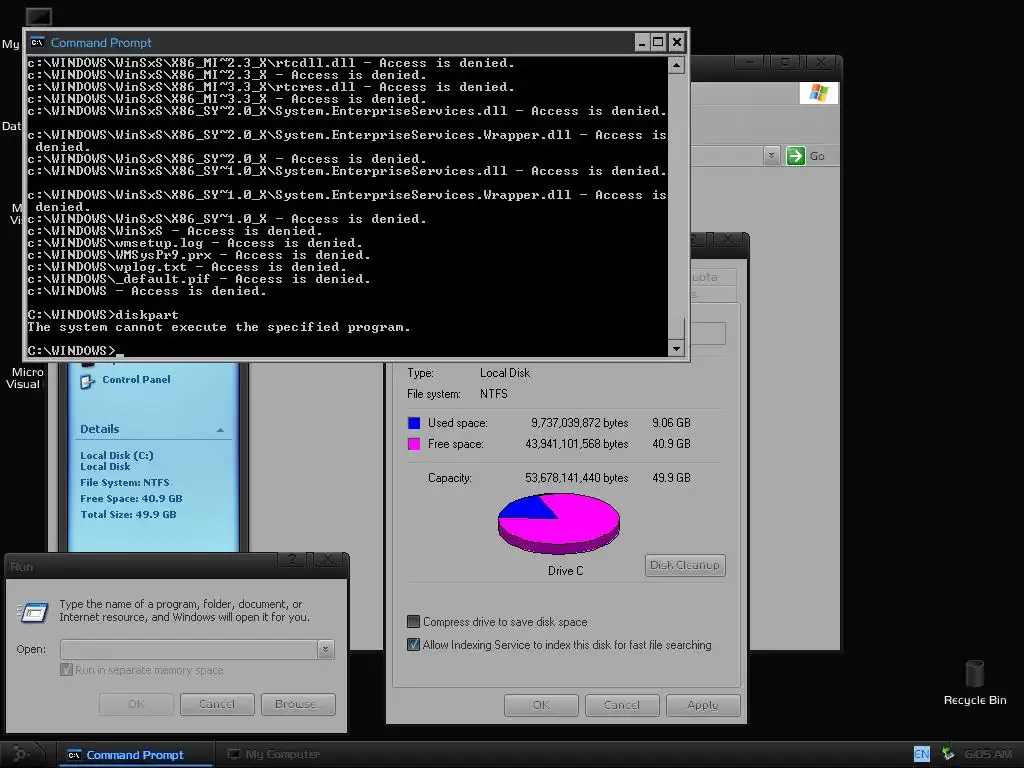Click the Run dialog help question button

tap(294, 560)
